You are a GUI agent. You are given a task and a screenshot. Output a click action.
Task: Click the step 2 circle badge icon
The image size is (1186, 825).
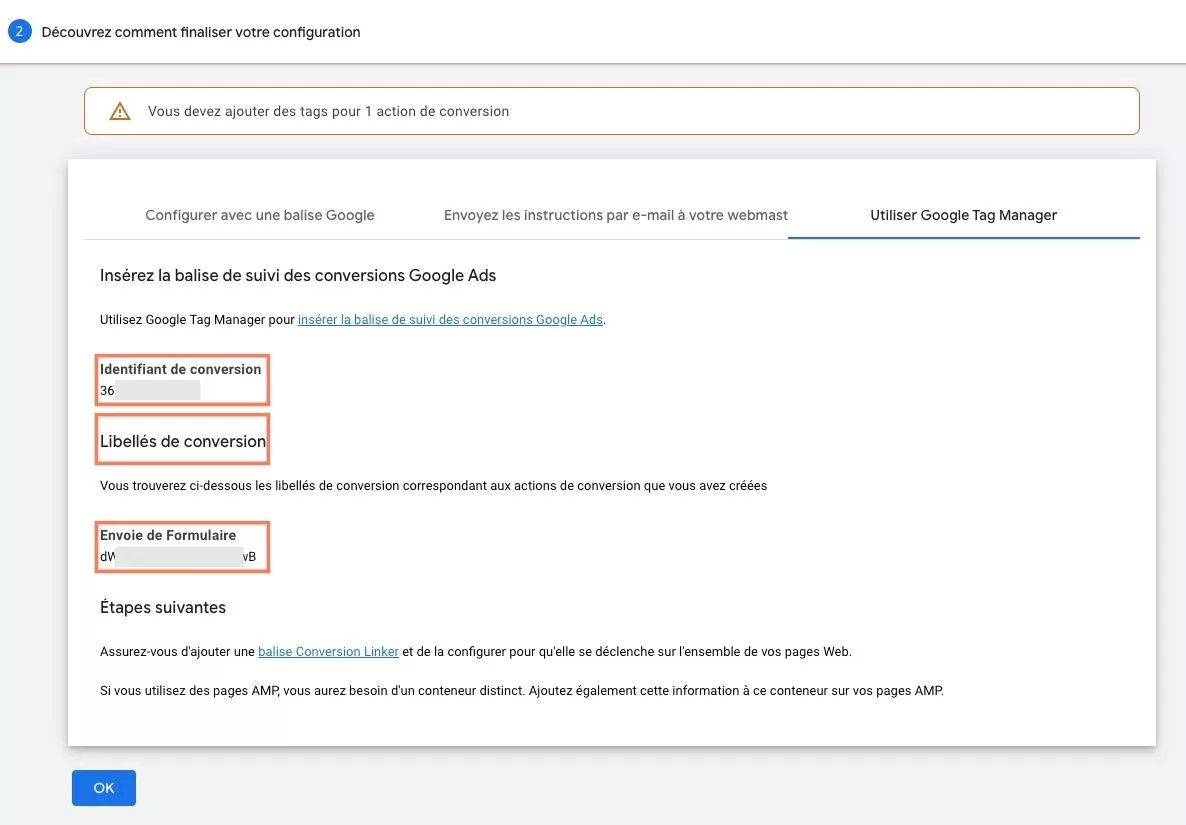(19, 31)
